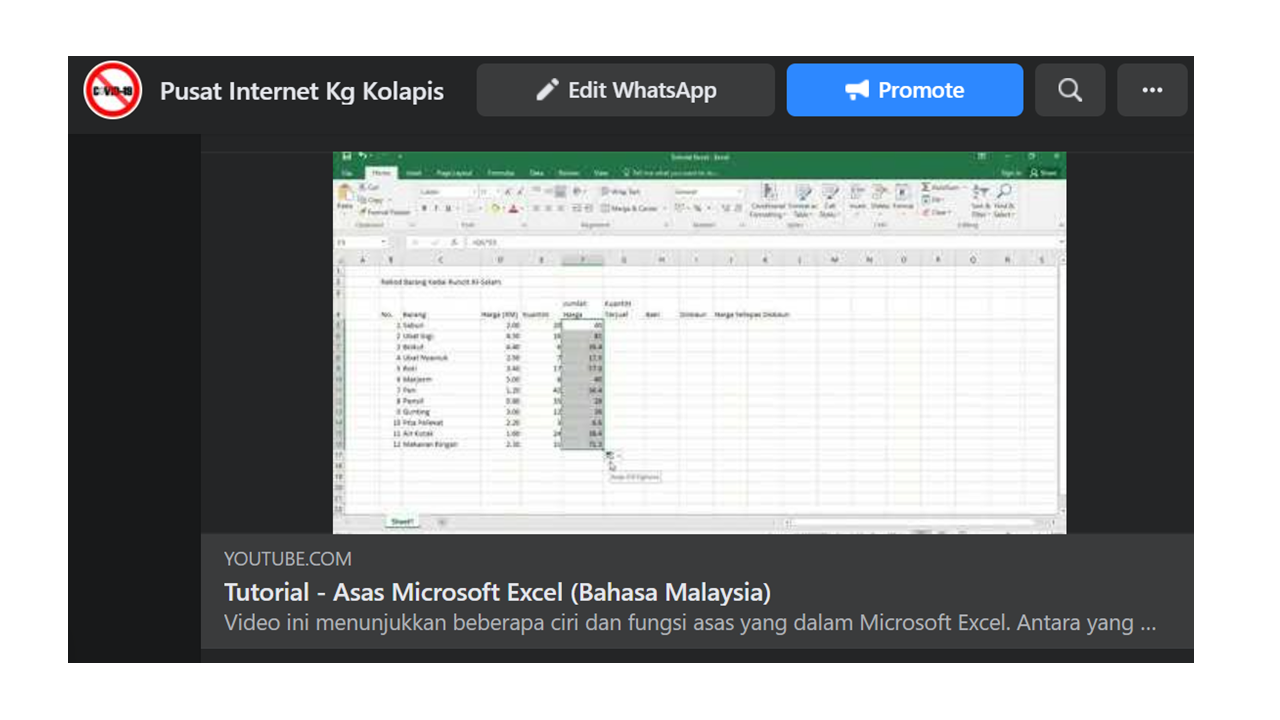Click the Paste icon in Excel ribbon
The width and height of the screenshot is (1280, 720).
(x=345, y=195)
